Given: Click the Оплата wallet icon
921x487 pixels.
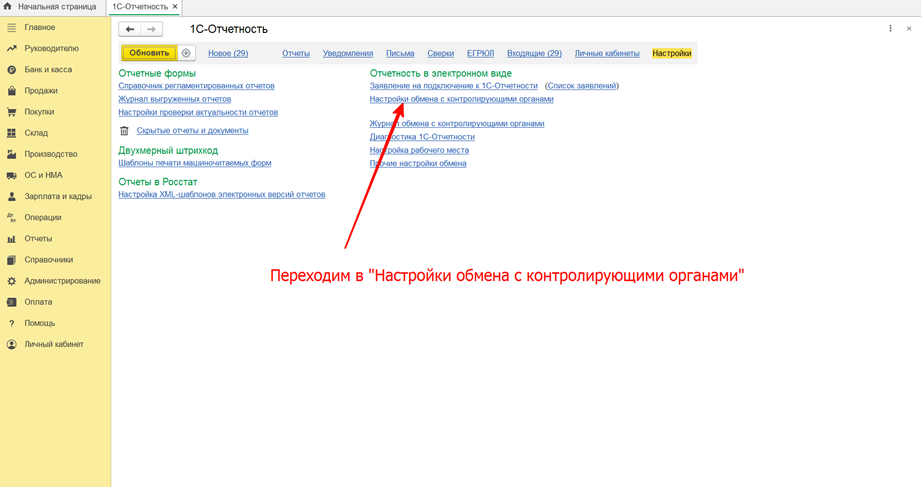Looking at the screenshot, I should tap(11, 303).
